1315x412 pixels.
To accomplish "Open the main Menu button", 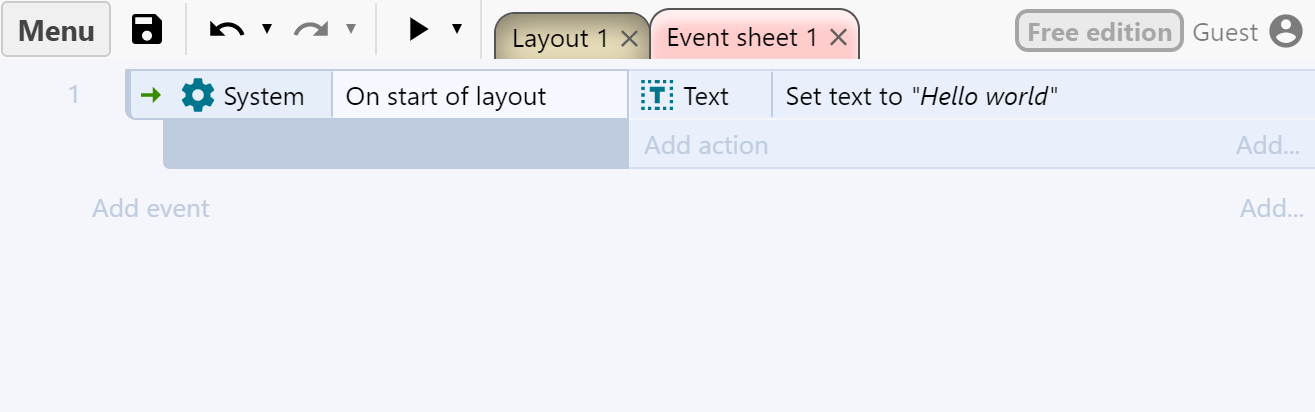I will [x=56, y=31].
